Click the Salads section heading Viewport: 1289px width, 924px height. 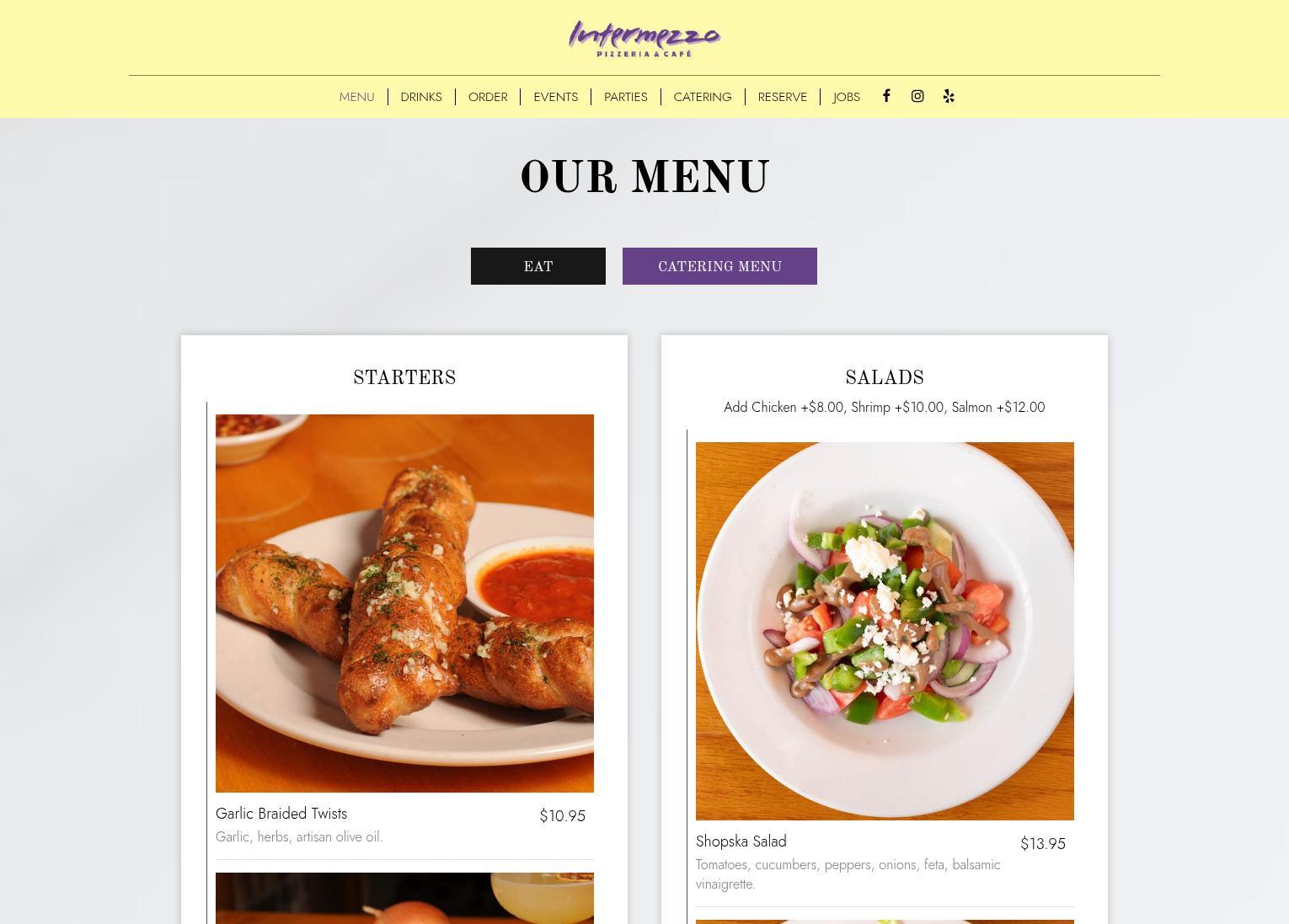(885, 378)
